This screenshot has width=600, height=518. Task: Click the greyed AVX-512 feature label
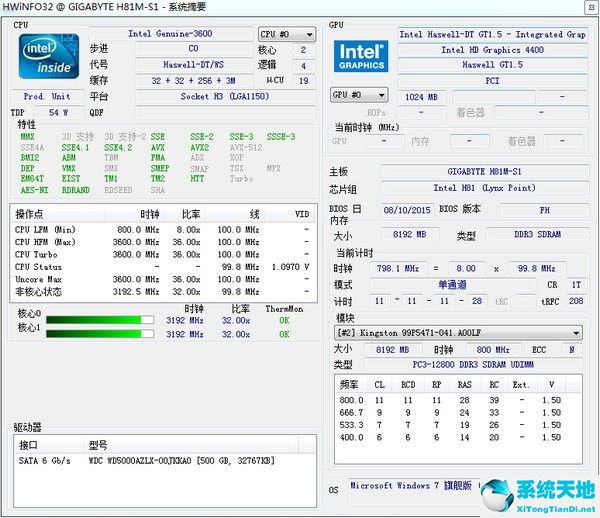(x=246, y=147)
